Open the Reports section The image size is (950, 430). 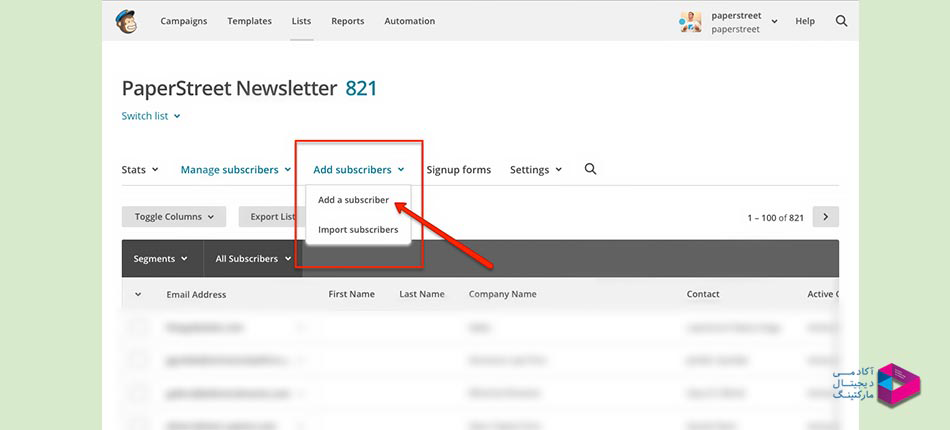click(348, 21)
